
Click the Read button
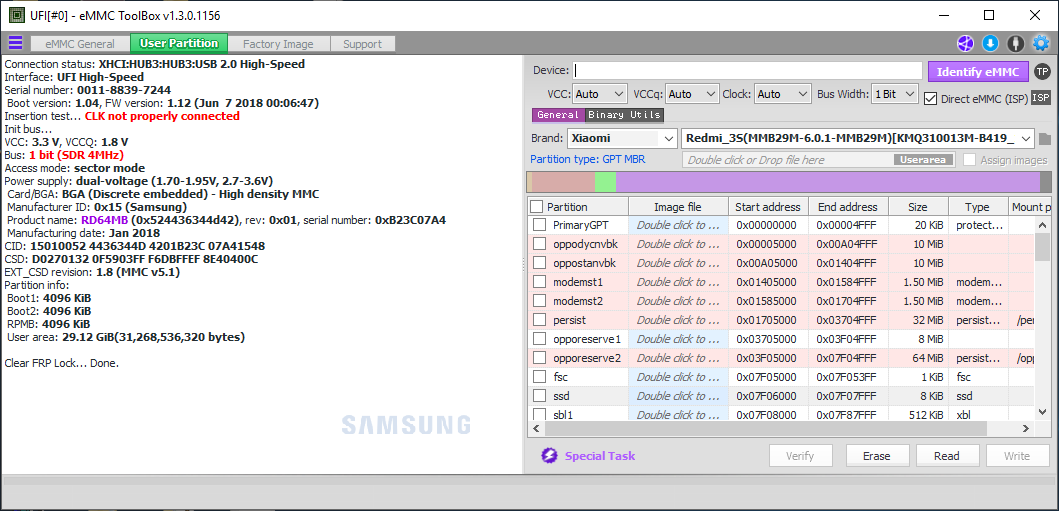[x=946, y=456]
